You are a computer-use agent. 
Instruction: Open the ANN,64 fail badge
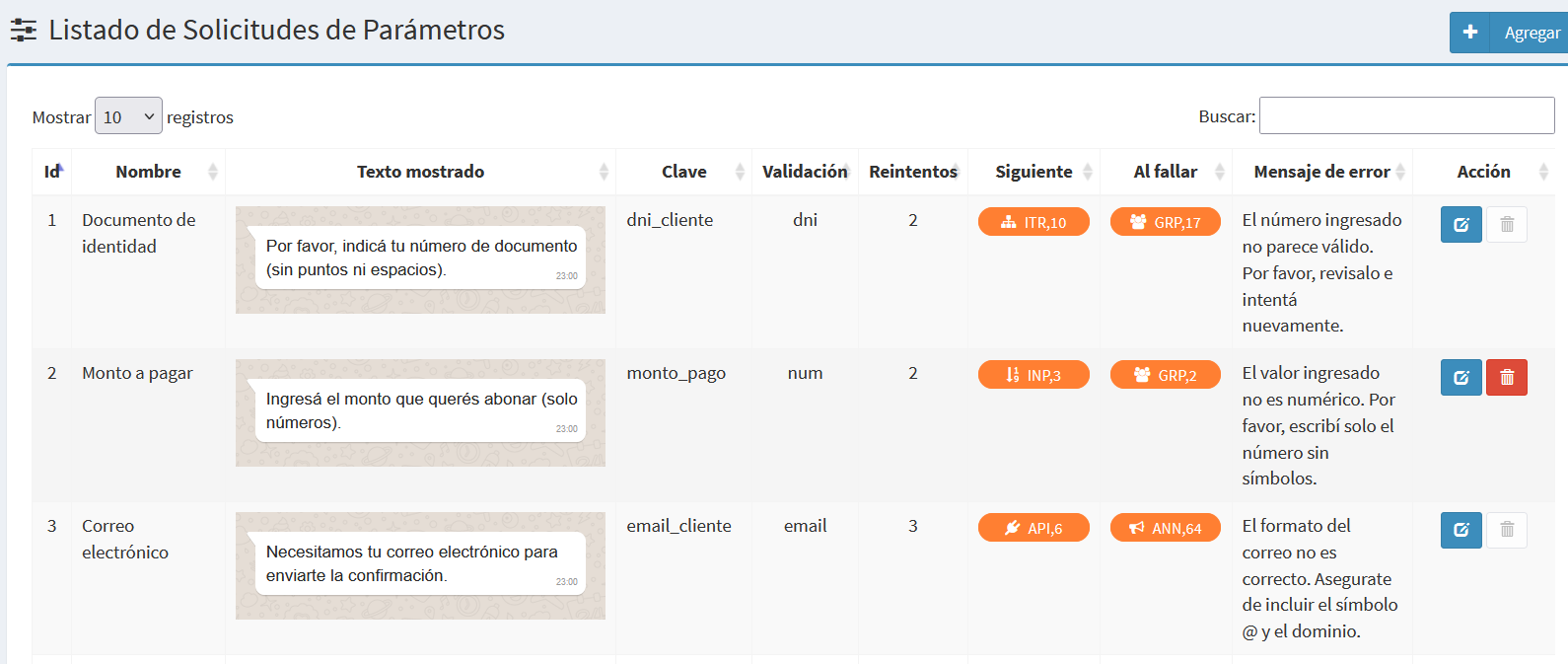tap(1166, 528)
